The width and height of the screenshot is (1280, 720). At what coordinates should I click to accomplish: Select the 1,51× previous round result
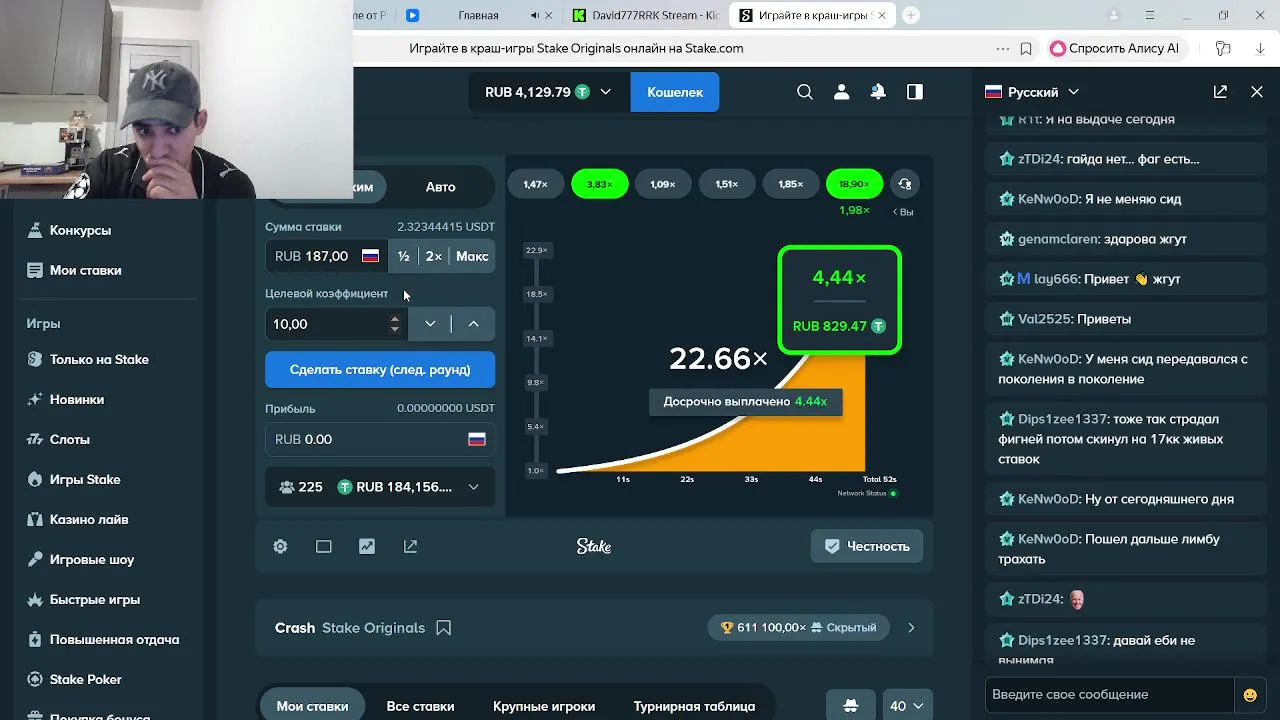coord(727,184)
